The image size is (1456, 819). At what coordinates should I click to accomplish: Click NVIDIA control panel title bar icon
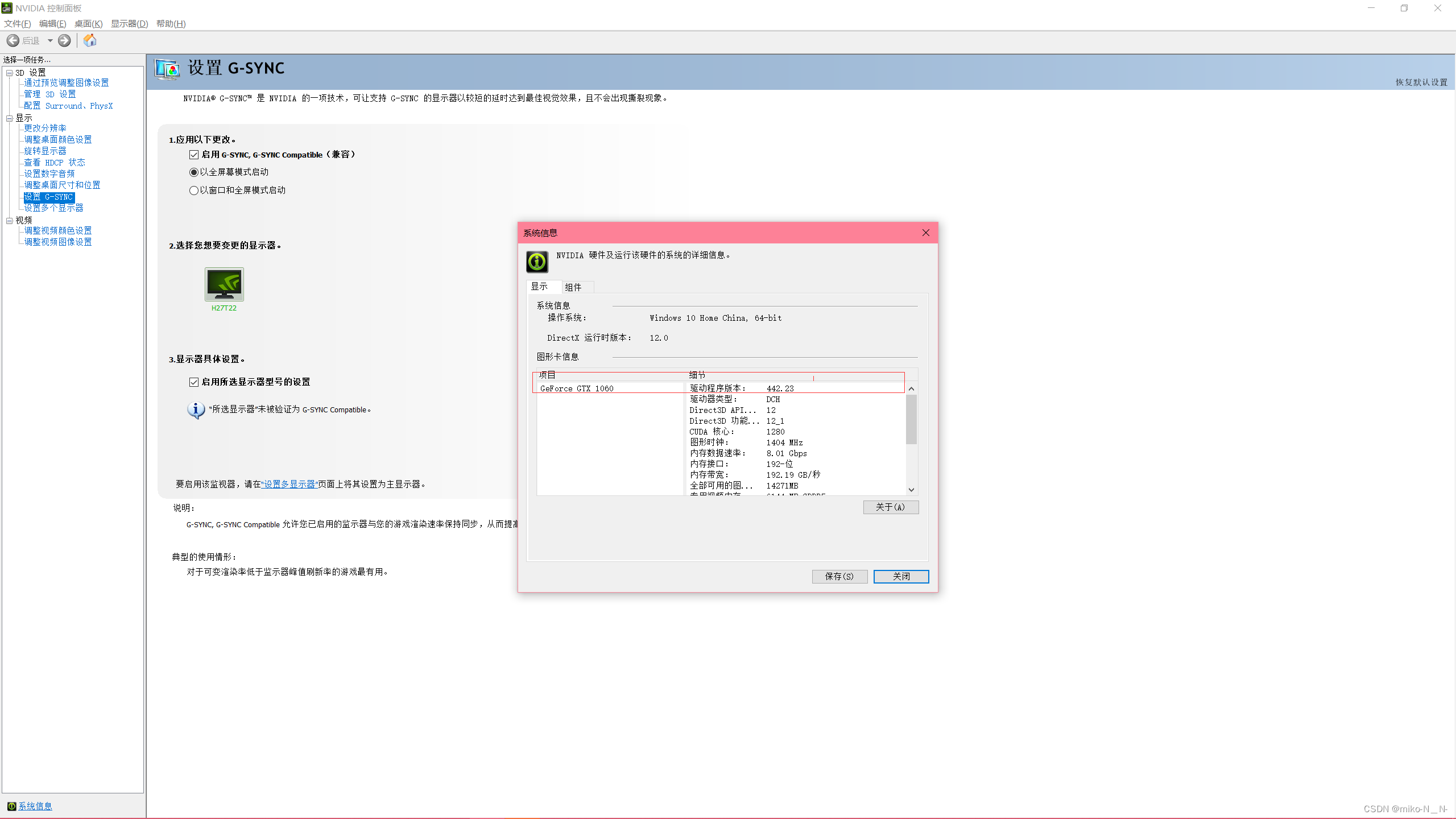(7, 8)
